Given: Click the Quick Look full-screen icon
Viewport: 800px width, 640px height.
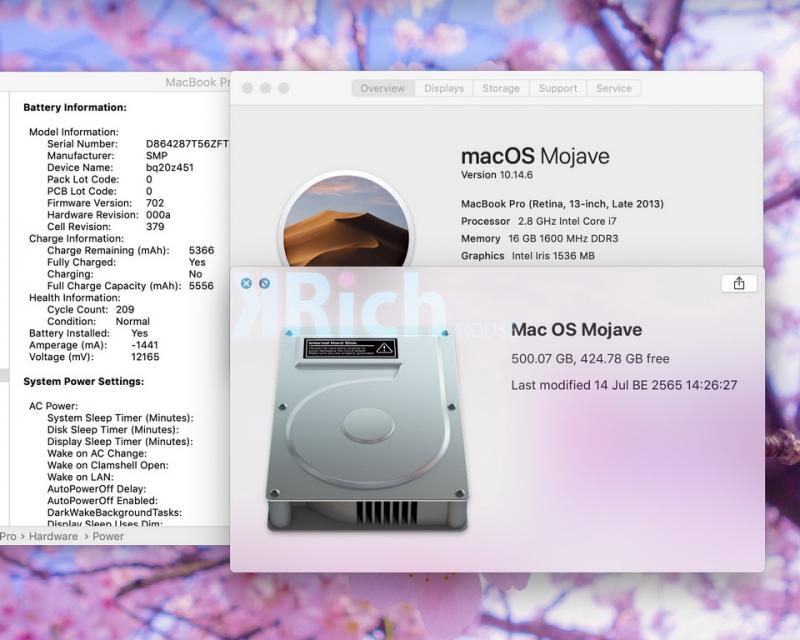Looking at the screenshot, I should pyautogui.click(x=264, y=283).
